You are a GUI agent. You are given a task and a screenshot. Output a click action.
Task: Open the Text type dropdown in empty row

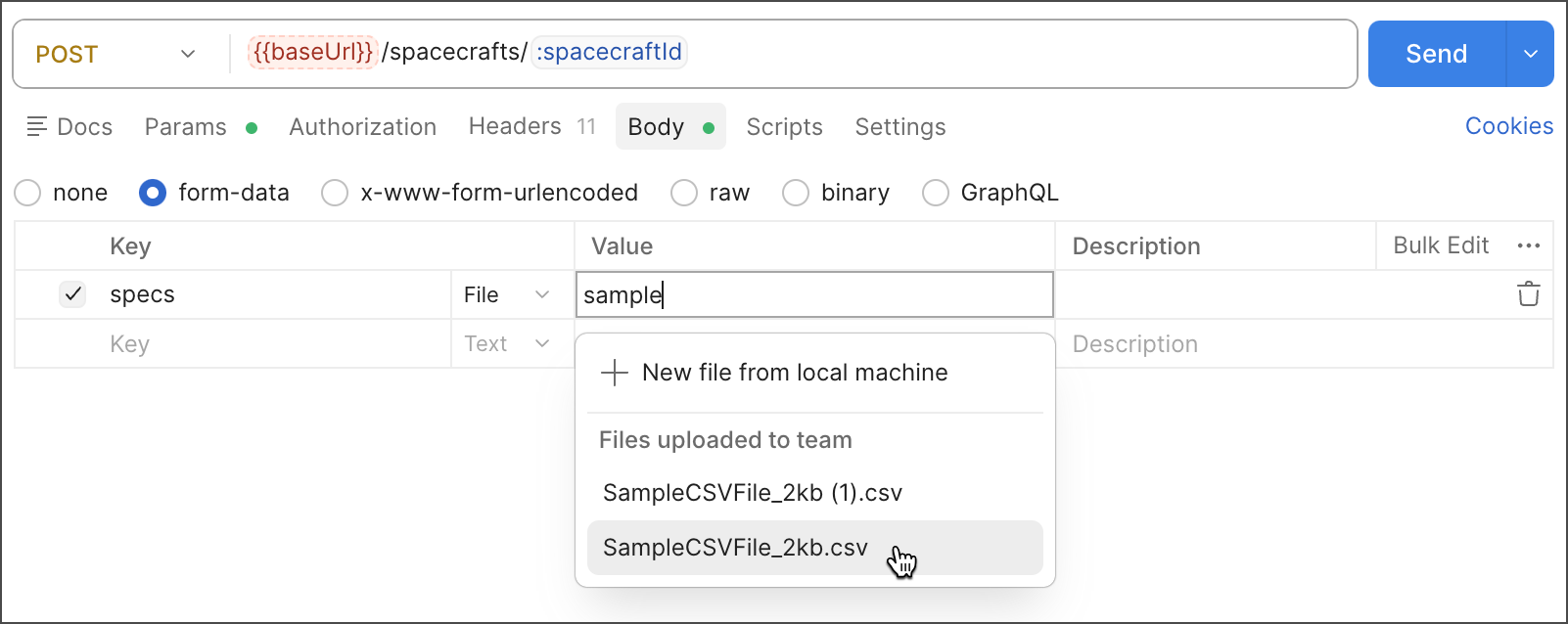click(506, 344)
